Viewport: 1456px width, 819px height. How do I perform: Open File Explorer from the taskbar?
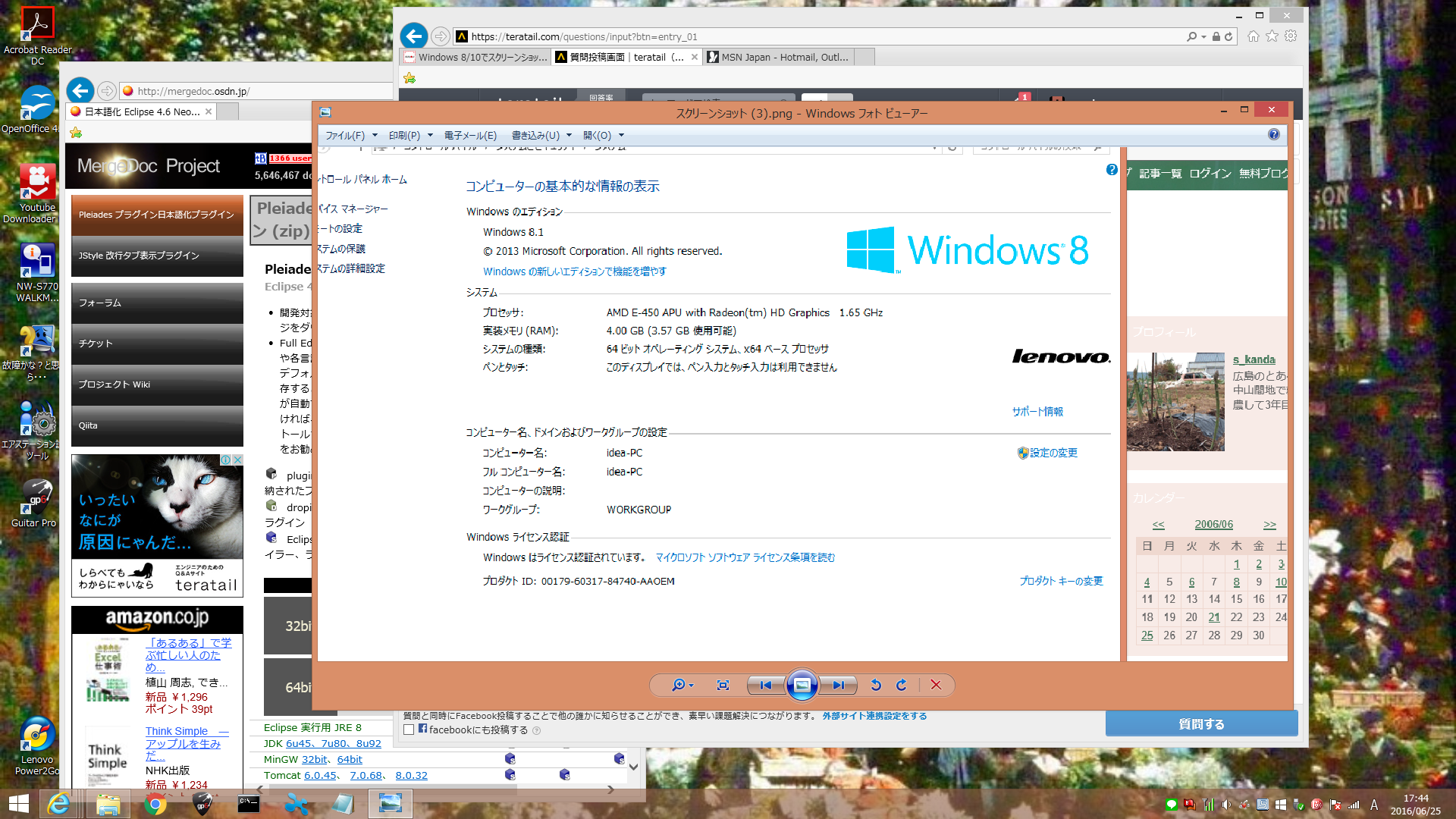pyautogui.click(x=108, y=804)
